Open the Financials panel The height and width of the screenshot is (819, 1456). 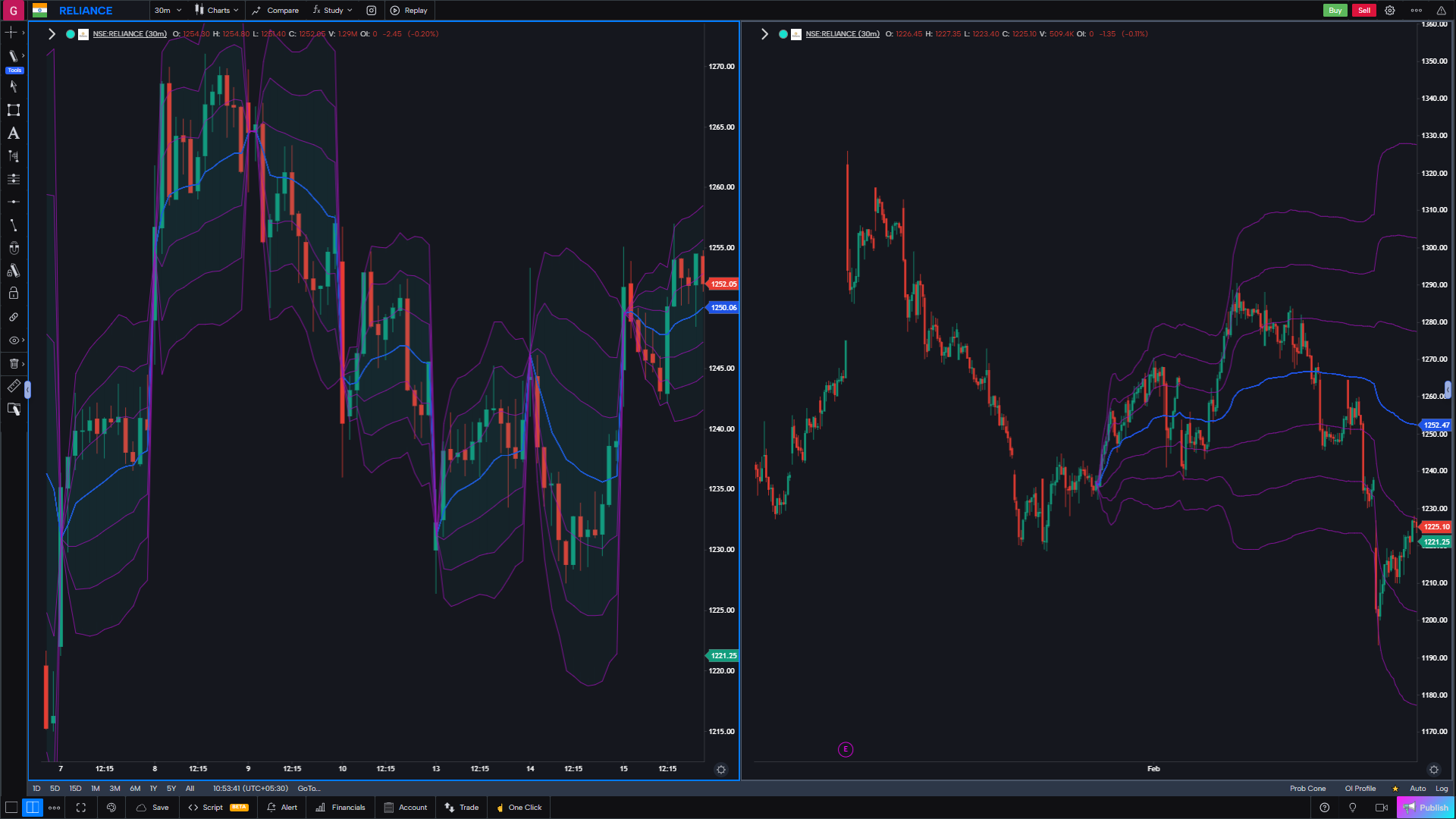coord(340,808)
